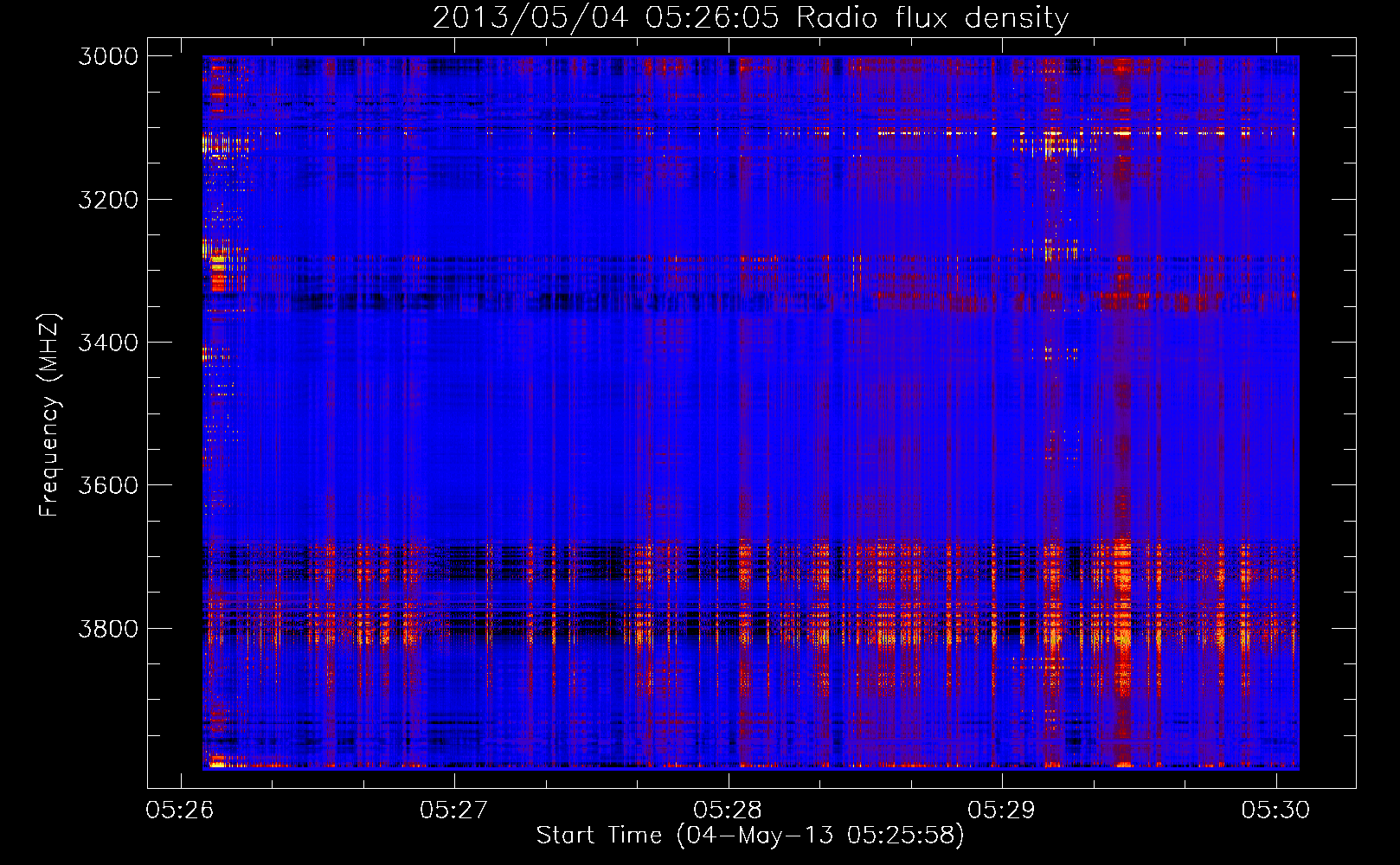Click the "Start Time (04-May-13 05:25:58)" label
1400x865 pixels.
coord(750,836)
